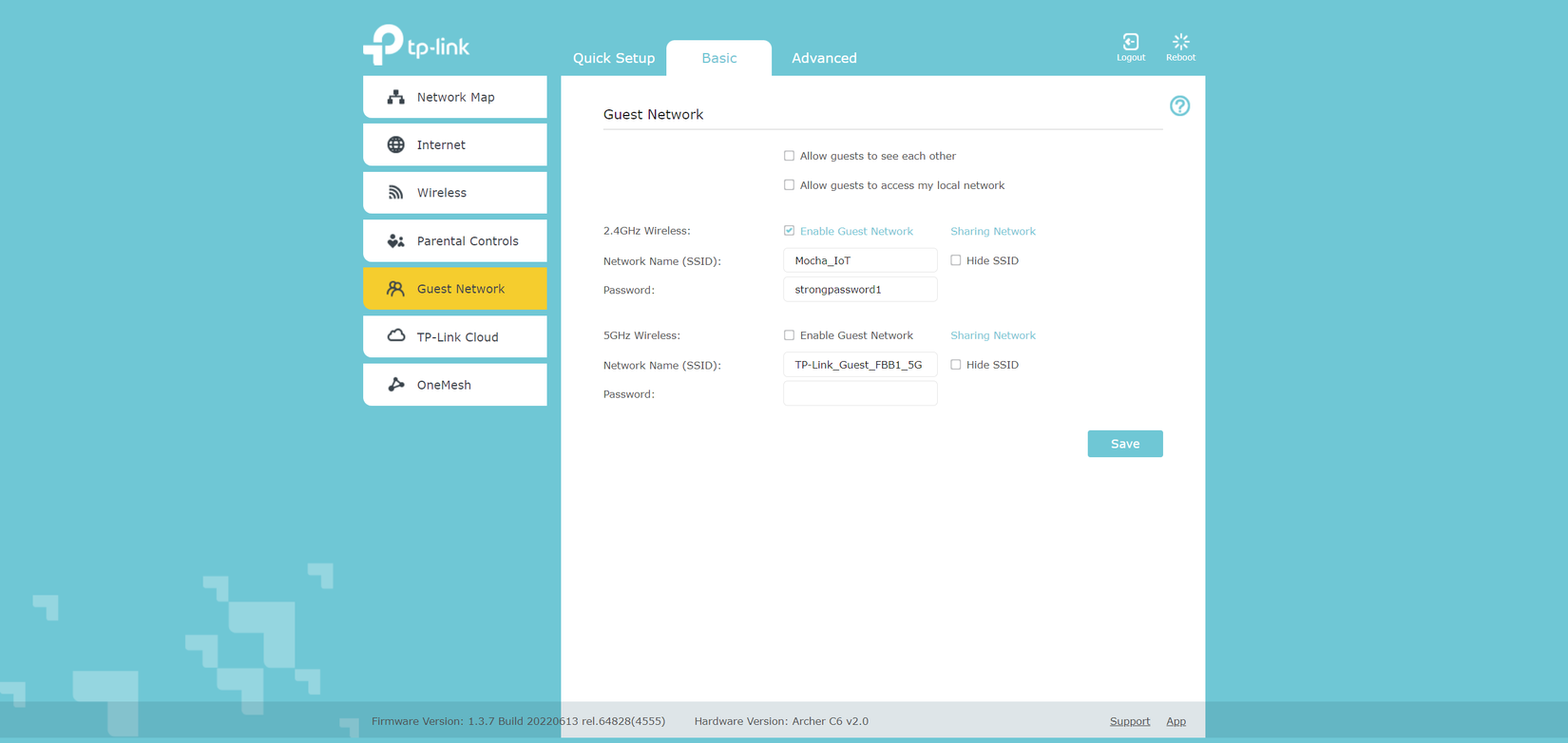
Task: Open the Support link in footer
Action: pyautogui.click(x=1130, y=721)
